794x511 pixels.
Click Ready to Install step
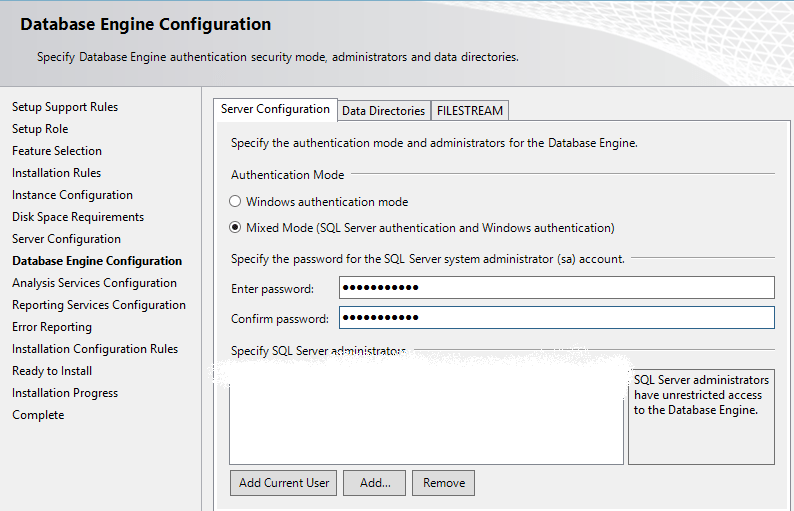[52, 371]
